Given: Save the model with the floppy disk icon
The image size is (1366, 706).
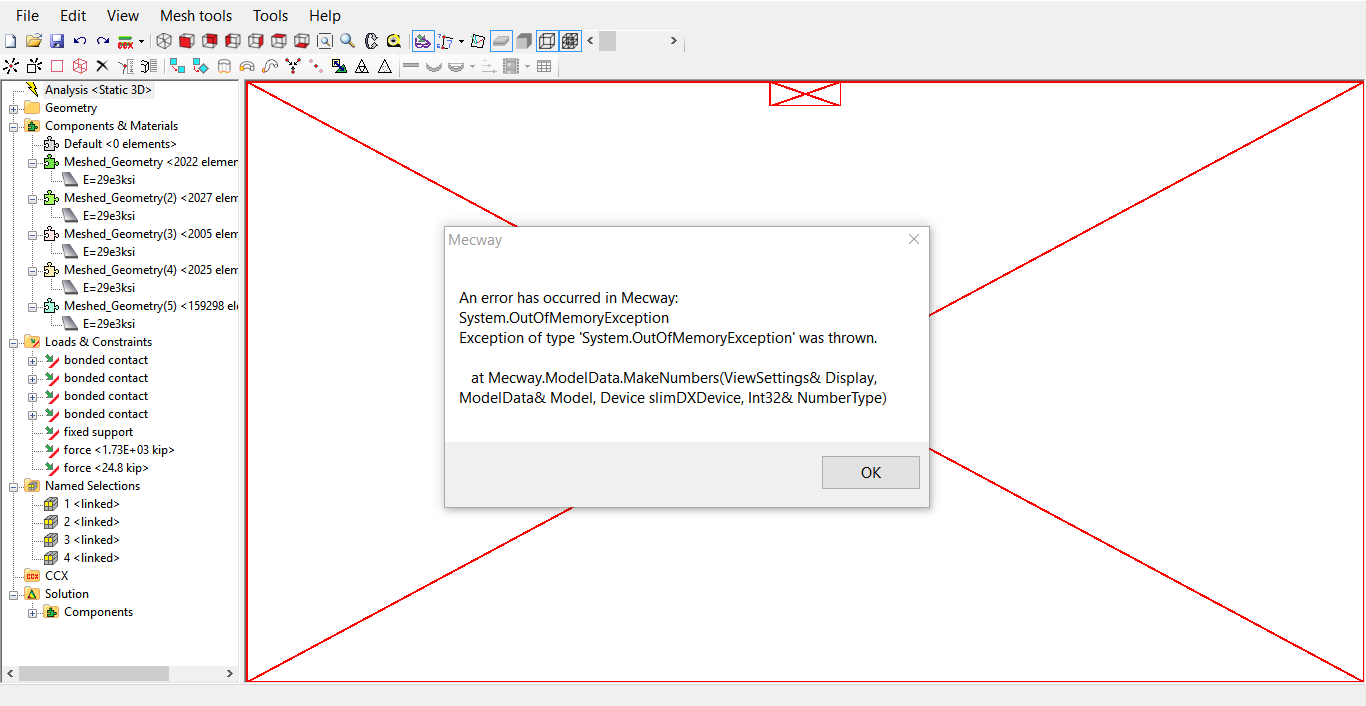Looking at the screenshot, I should (x=57, y=41).
